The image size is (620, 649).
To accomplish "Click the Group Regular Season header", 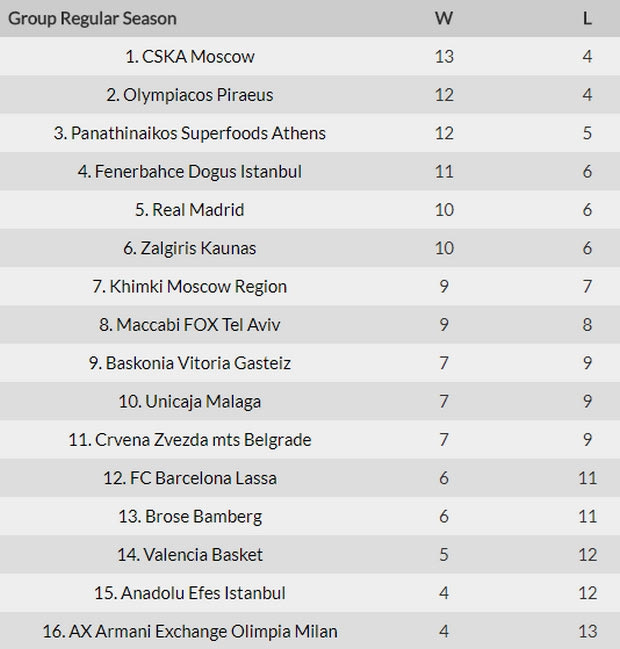I will 92,19.
